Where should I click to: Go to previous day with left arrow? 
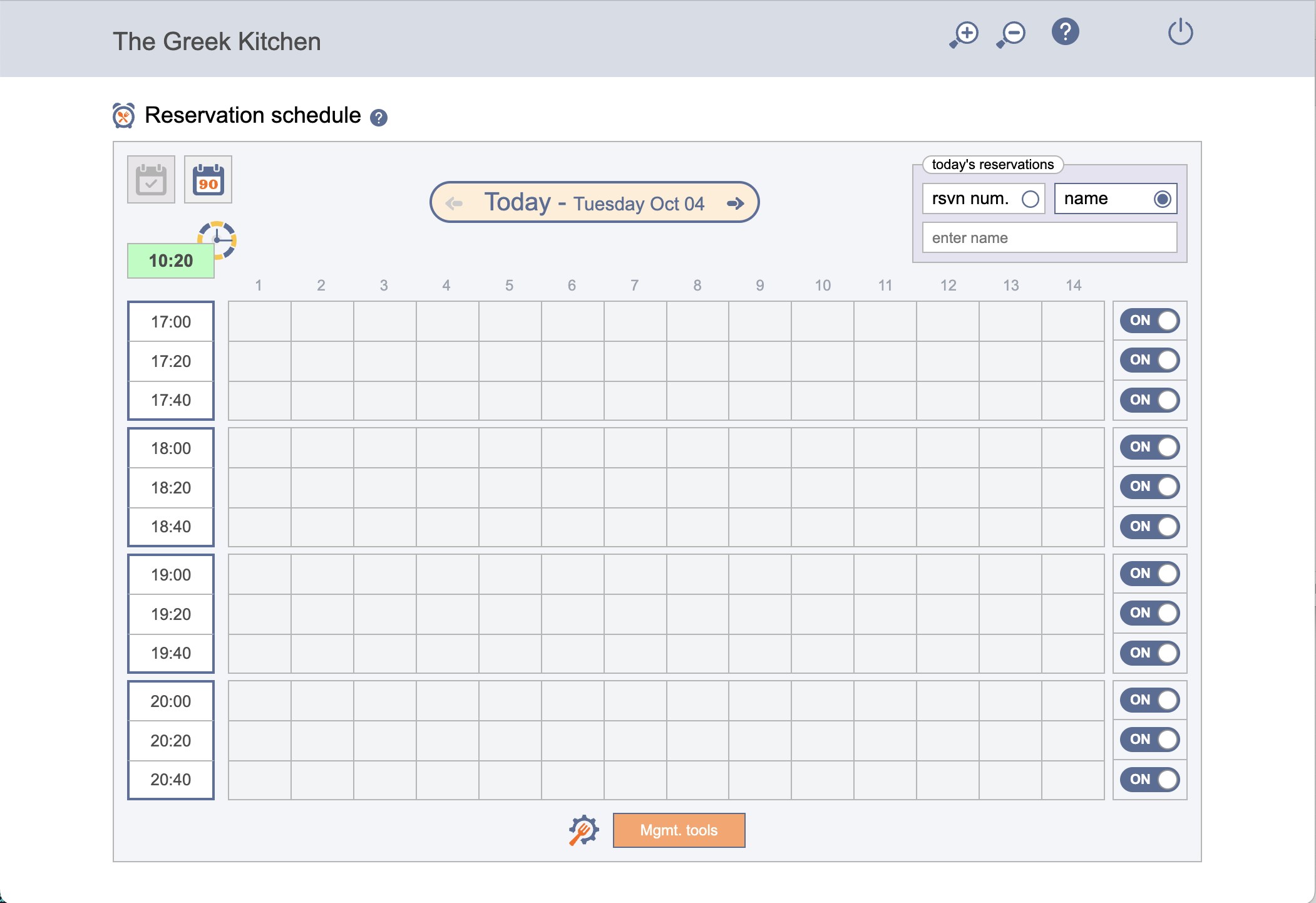coord(454,203)
